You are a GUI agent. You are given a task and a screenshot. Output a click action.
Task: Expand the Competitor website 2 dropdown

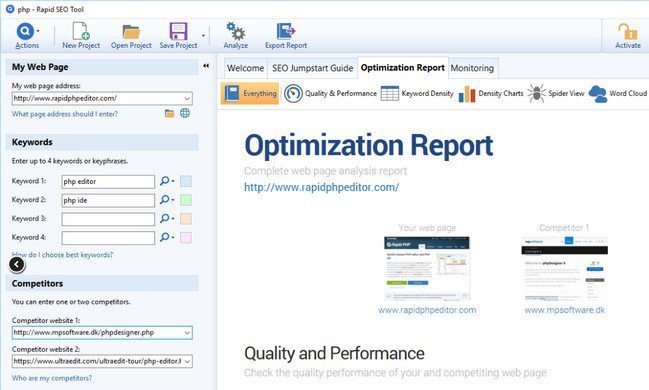coord(187,361)
